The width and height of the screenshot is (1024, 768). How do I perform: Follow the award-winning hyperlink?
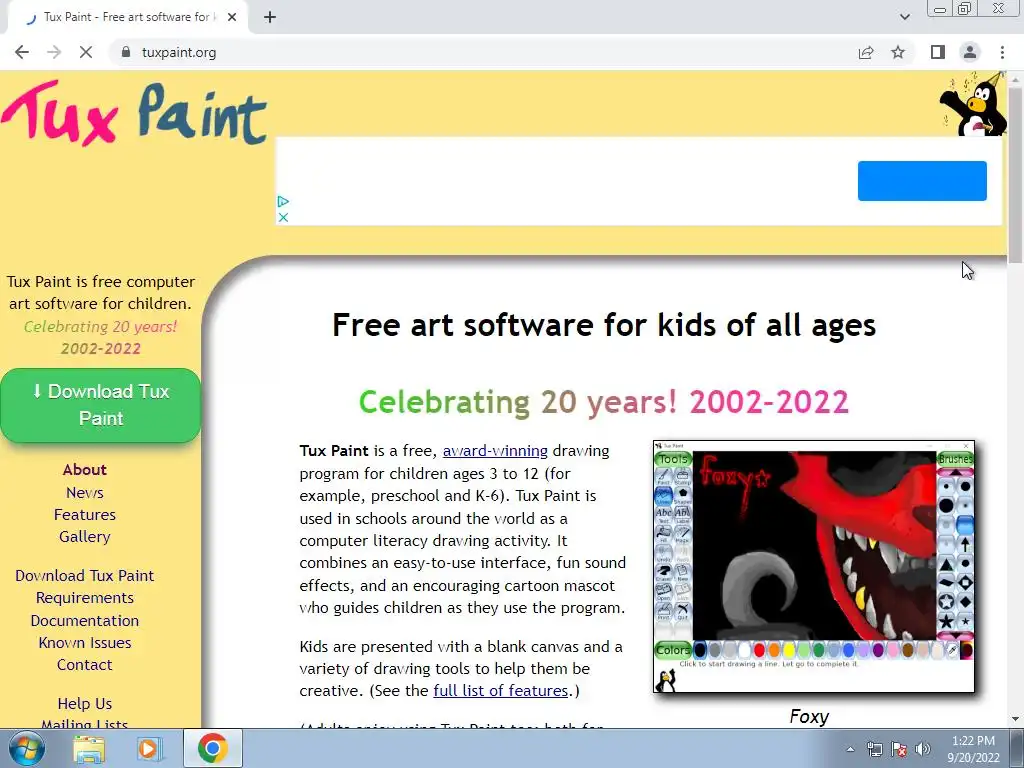tap(495, 451)
